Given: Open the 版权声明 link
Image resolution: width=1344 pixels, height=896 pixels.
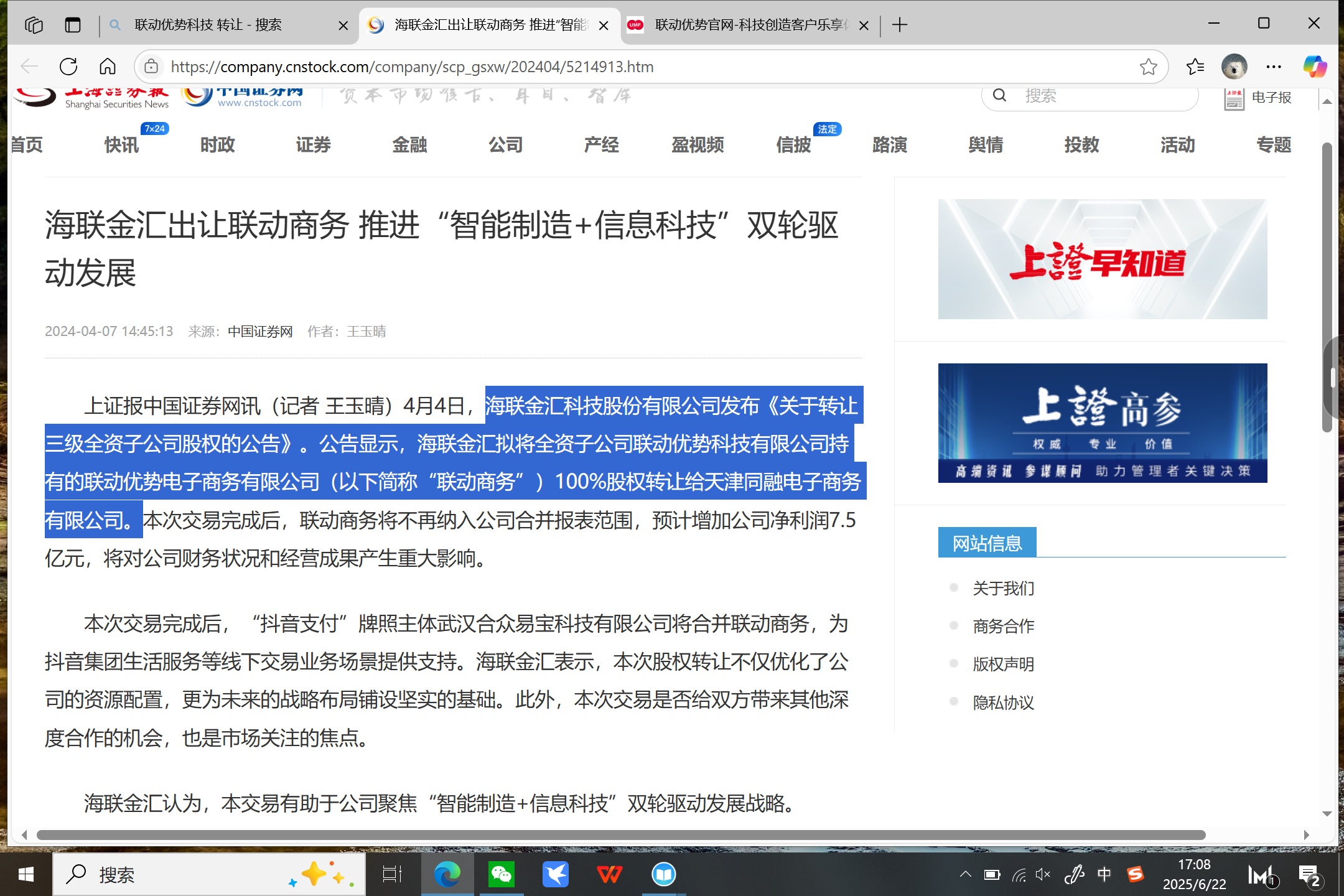Looking at the screenshot, I should 1004,664.
